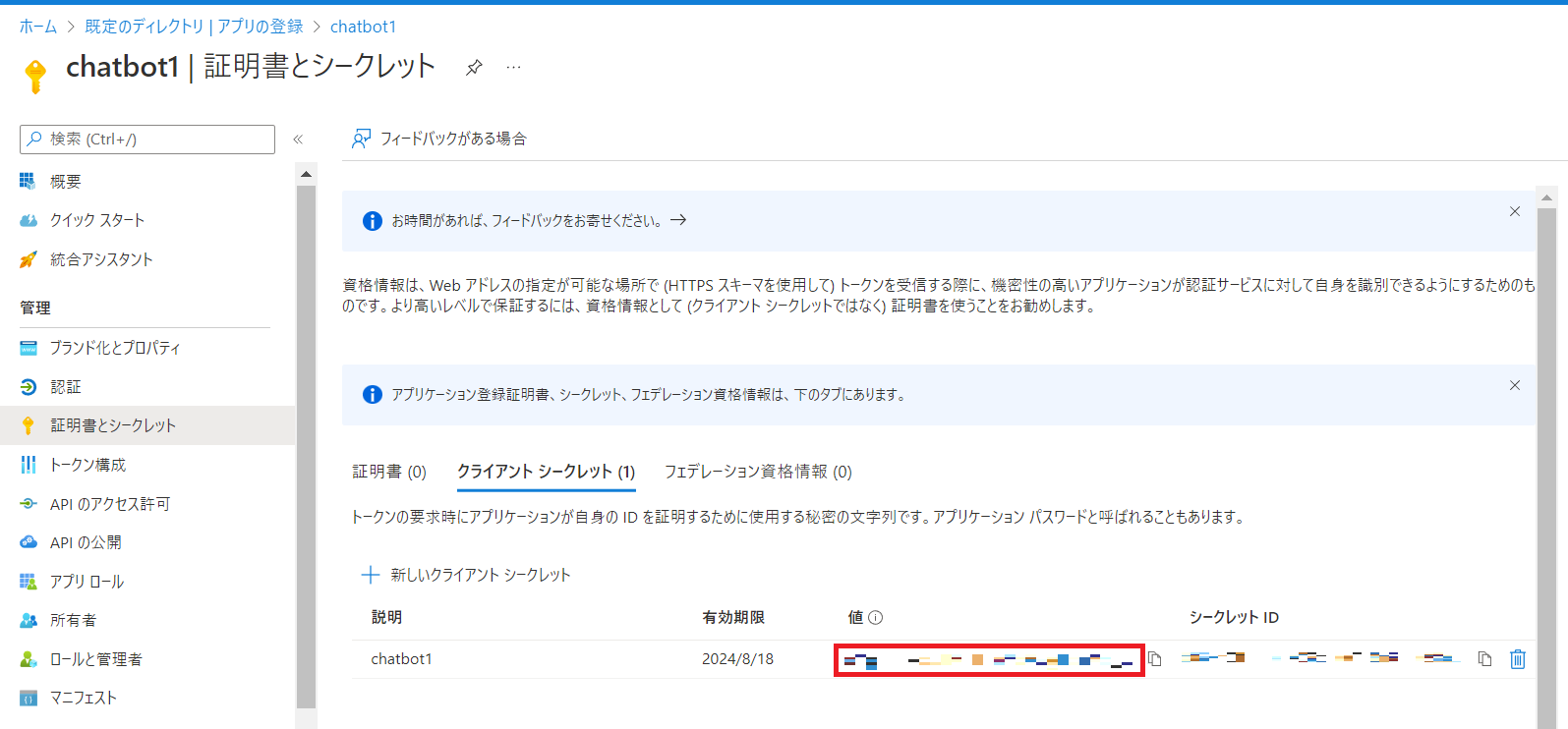The height and width of the screenshot is (729, 1568).
Task: Copy the client secret value
Action: (x=1155, y=659)
